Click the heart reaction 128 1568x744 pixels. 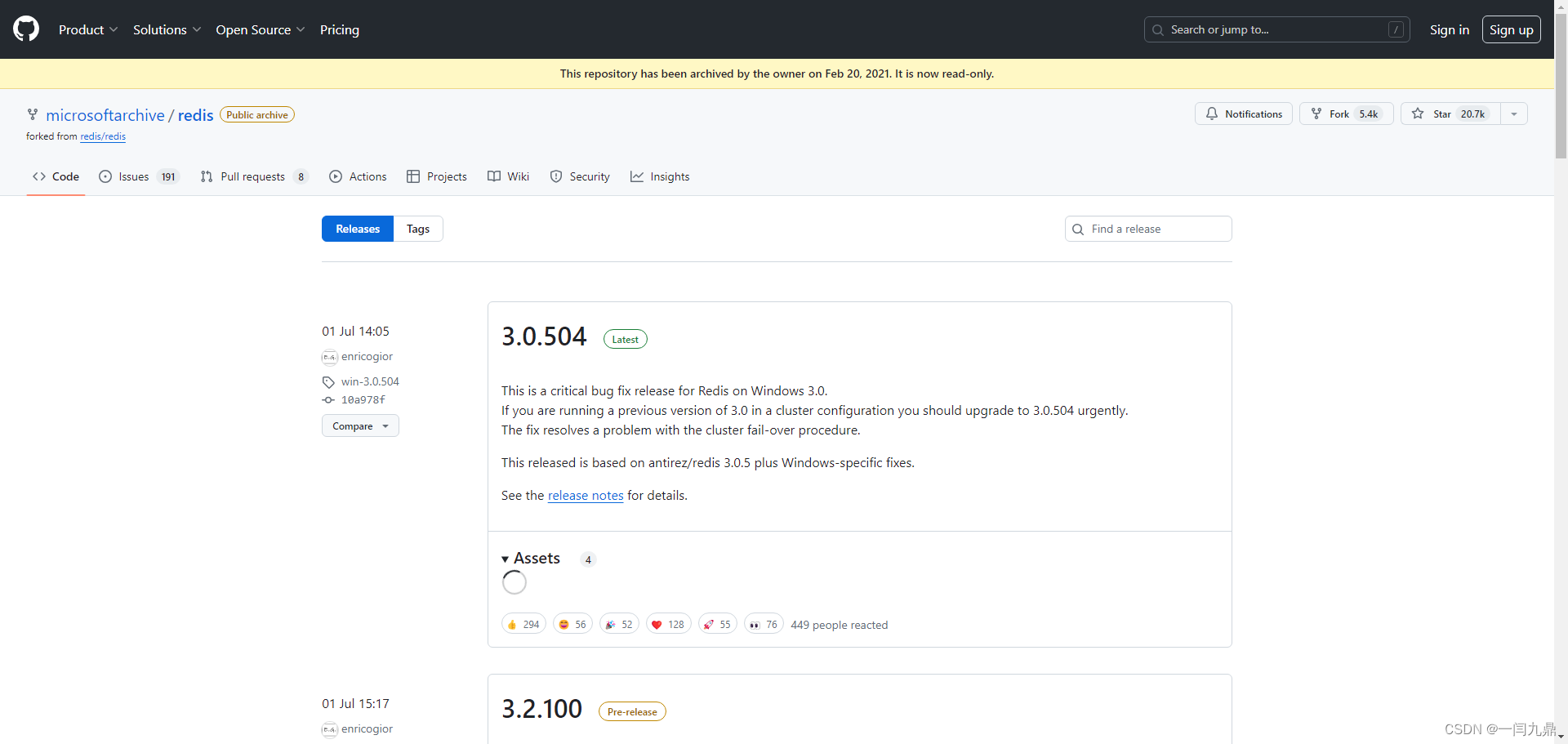coord(669,624)
